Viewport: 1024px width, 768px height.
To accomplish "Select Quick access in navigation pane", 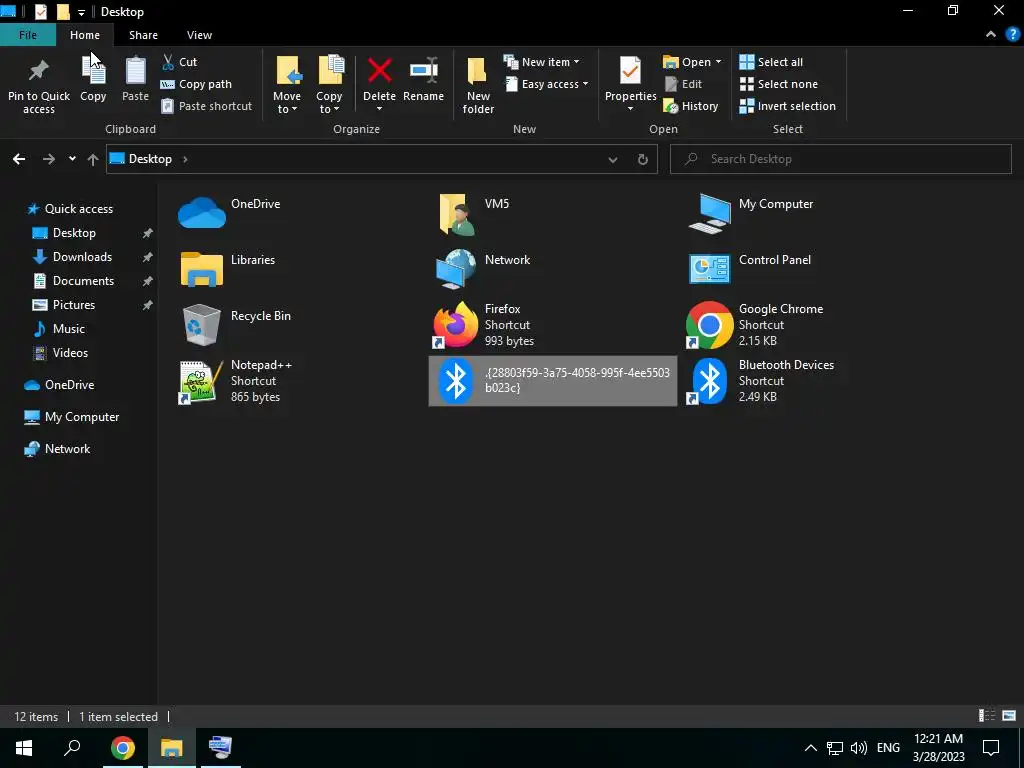I will tap(78, 209).
